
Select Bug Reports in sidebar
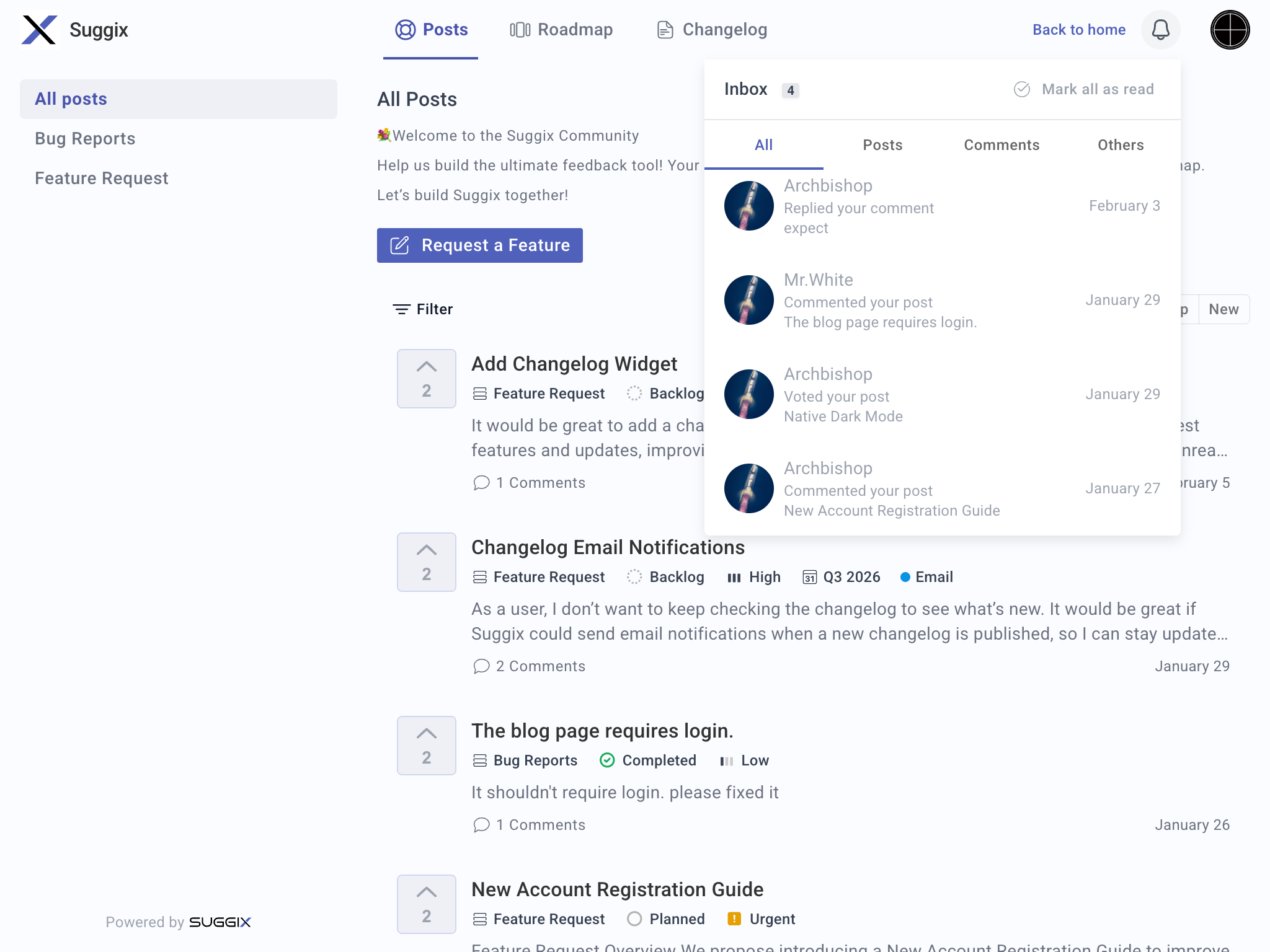coord(85,139)
